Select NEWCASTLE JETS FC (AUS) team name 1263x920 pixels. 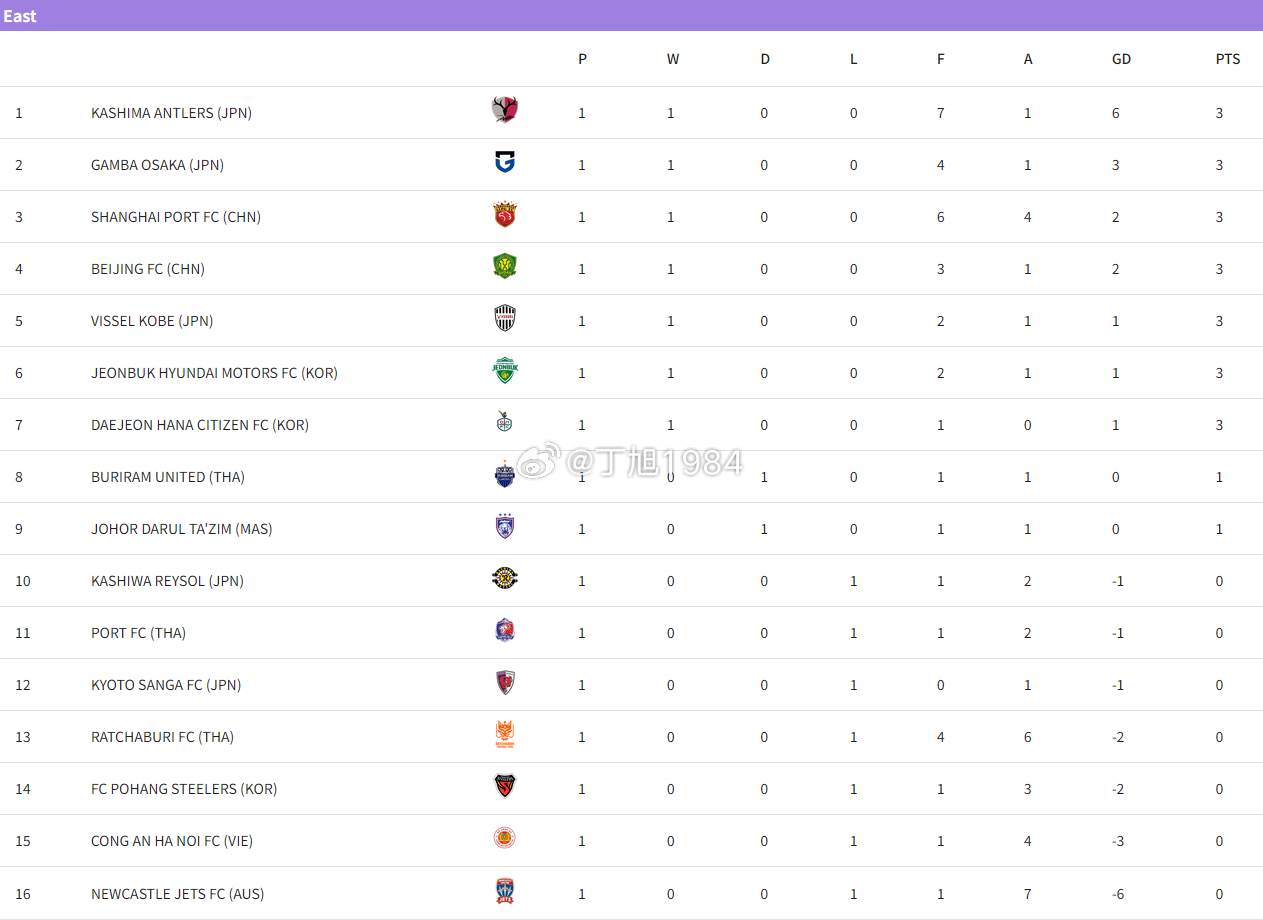[x=178, y=894]
